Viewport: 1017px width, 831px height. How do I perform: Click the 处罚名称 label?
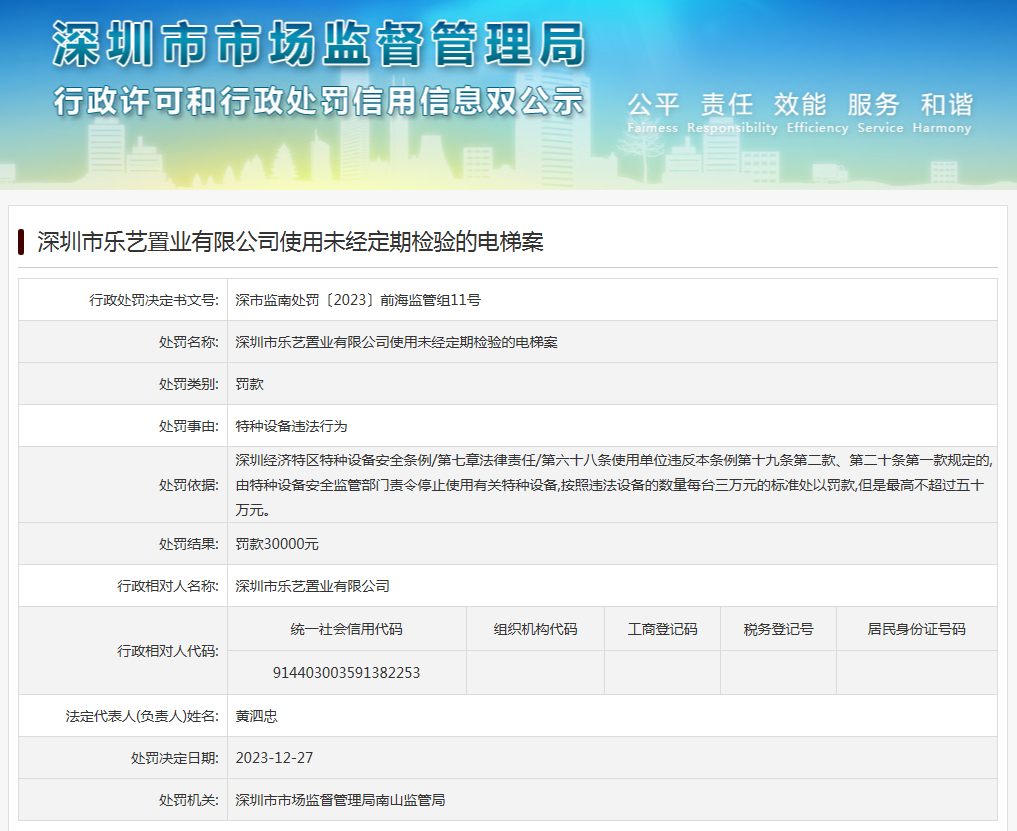coord(189,342)
